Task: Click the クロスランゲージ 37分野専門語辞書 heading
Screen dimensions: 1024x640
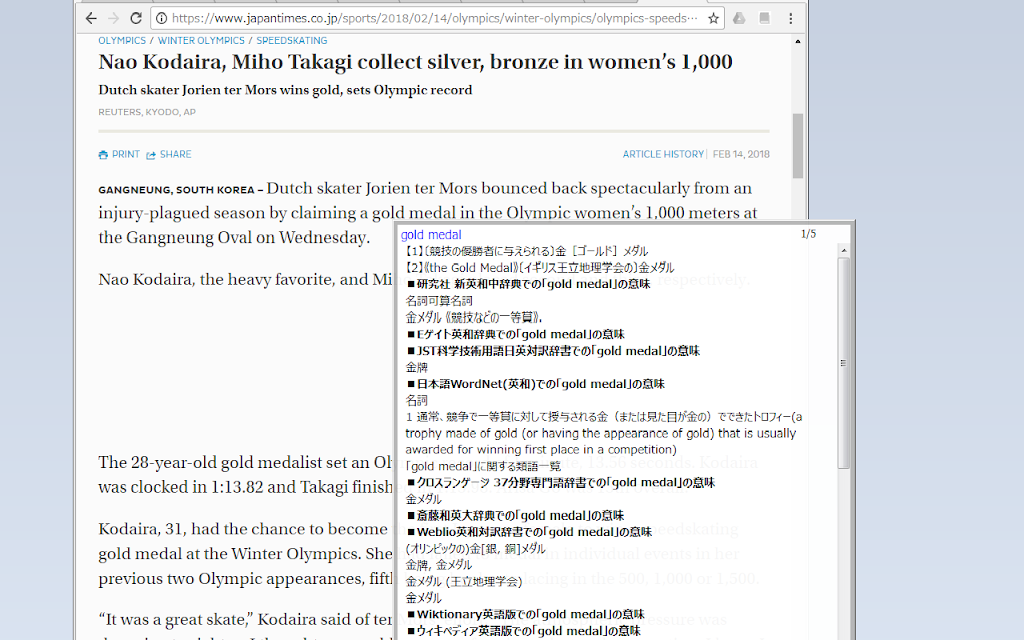Action: click(560, 483)
